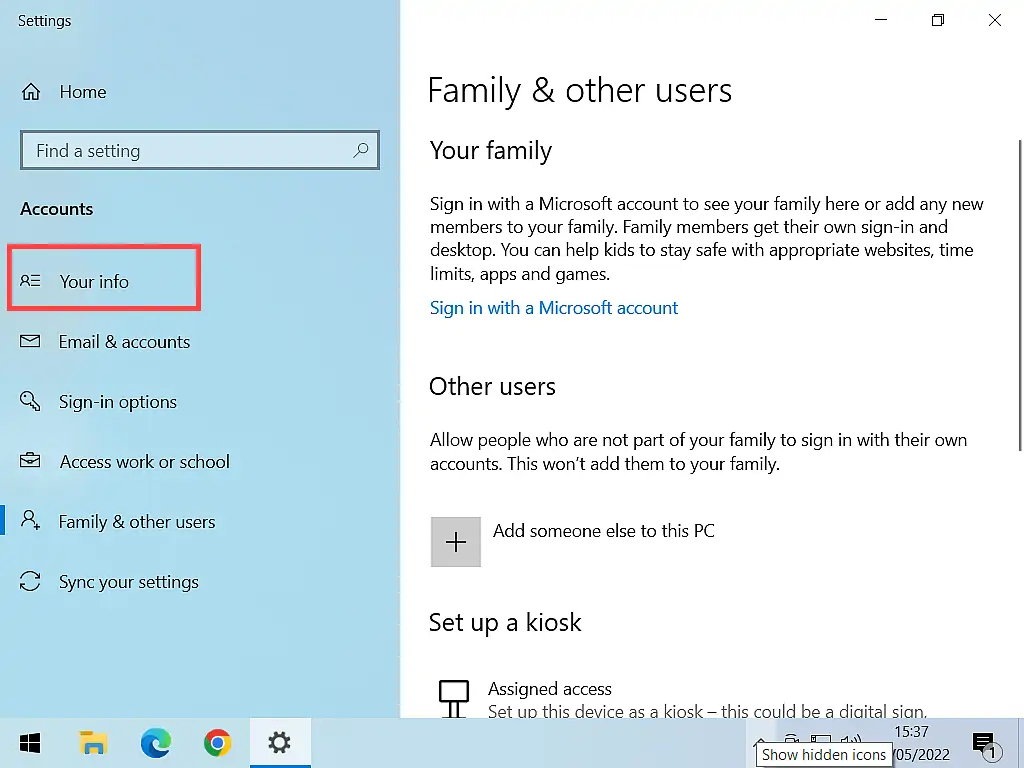Click inside the Find a setting search box

(199, 150)
